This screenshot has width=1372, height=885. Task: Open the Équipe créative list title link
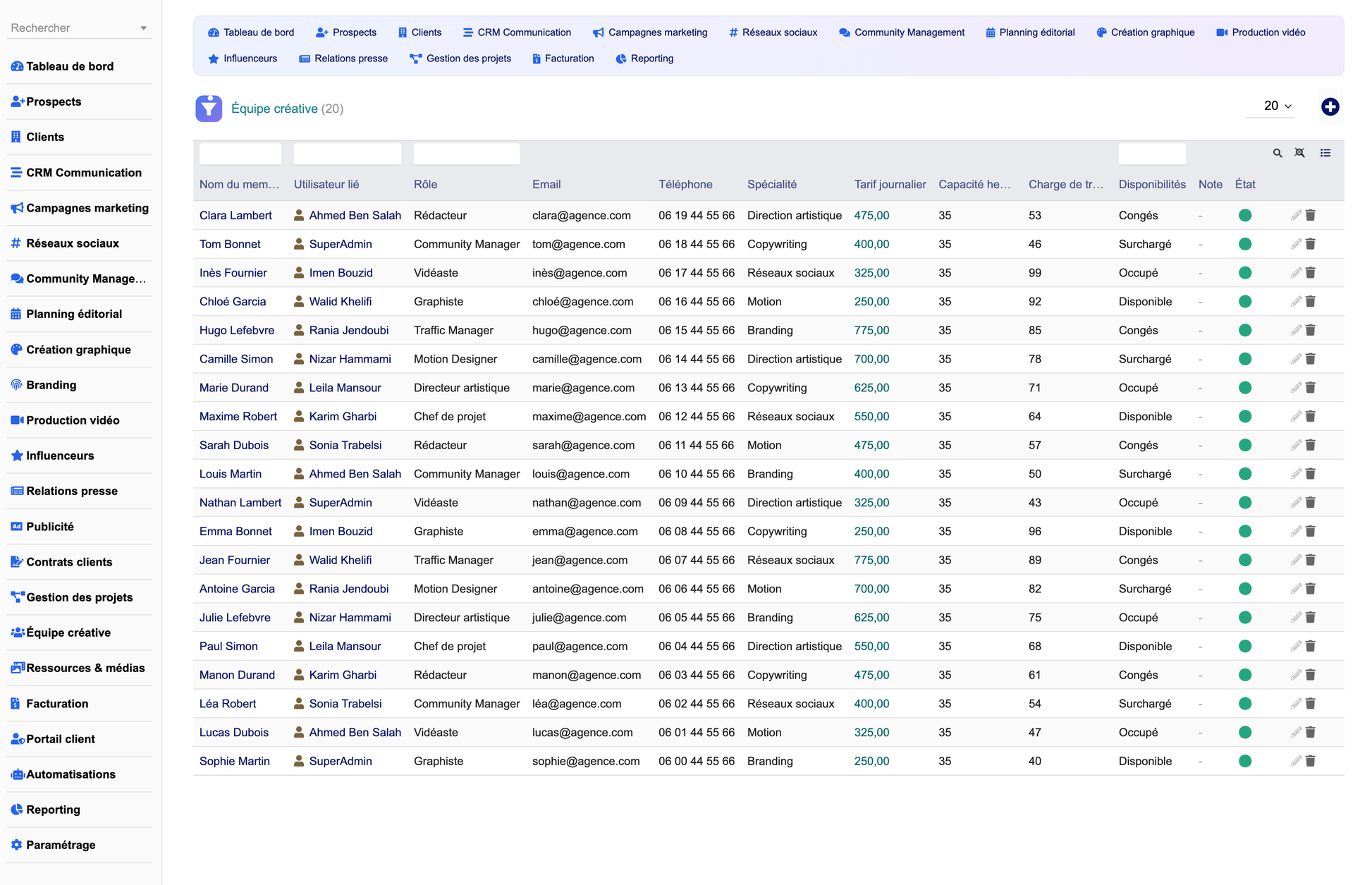pos(274,109)
